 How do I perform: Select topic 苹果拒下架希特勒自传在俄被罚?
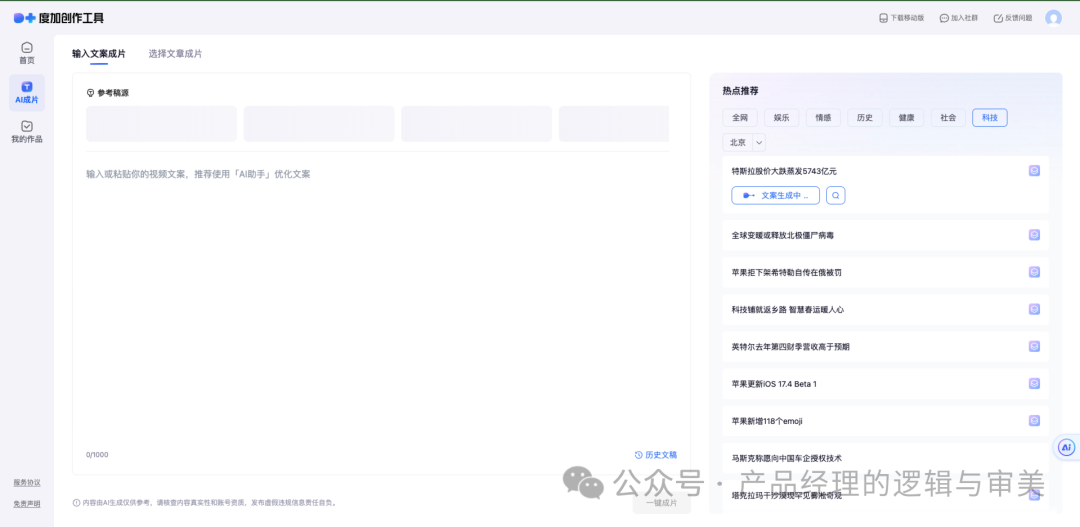787,273
